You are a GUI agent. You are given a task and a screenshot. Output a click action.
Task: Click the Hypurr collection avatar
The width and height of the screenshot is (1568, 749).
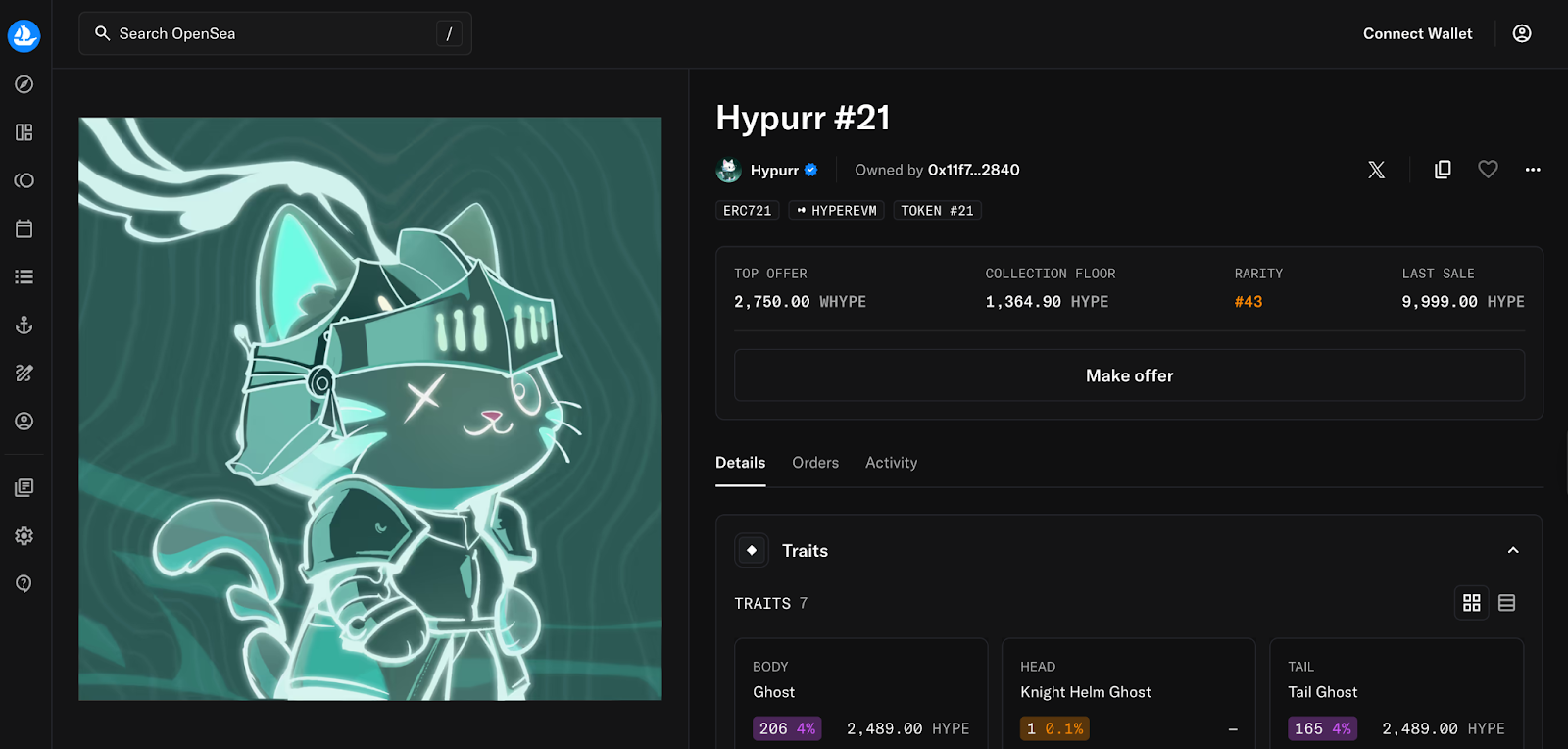coord(728,170)
